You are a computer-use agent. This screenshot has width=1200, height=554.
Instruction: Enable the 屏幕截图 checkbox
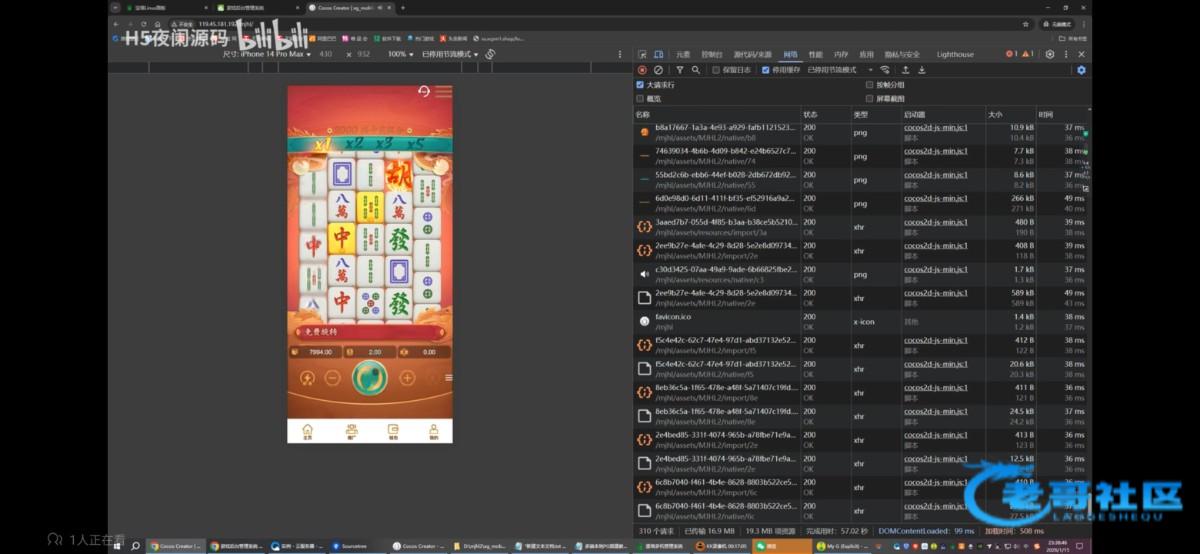[869, 99]
